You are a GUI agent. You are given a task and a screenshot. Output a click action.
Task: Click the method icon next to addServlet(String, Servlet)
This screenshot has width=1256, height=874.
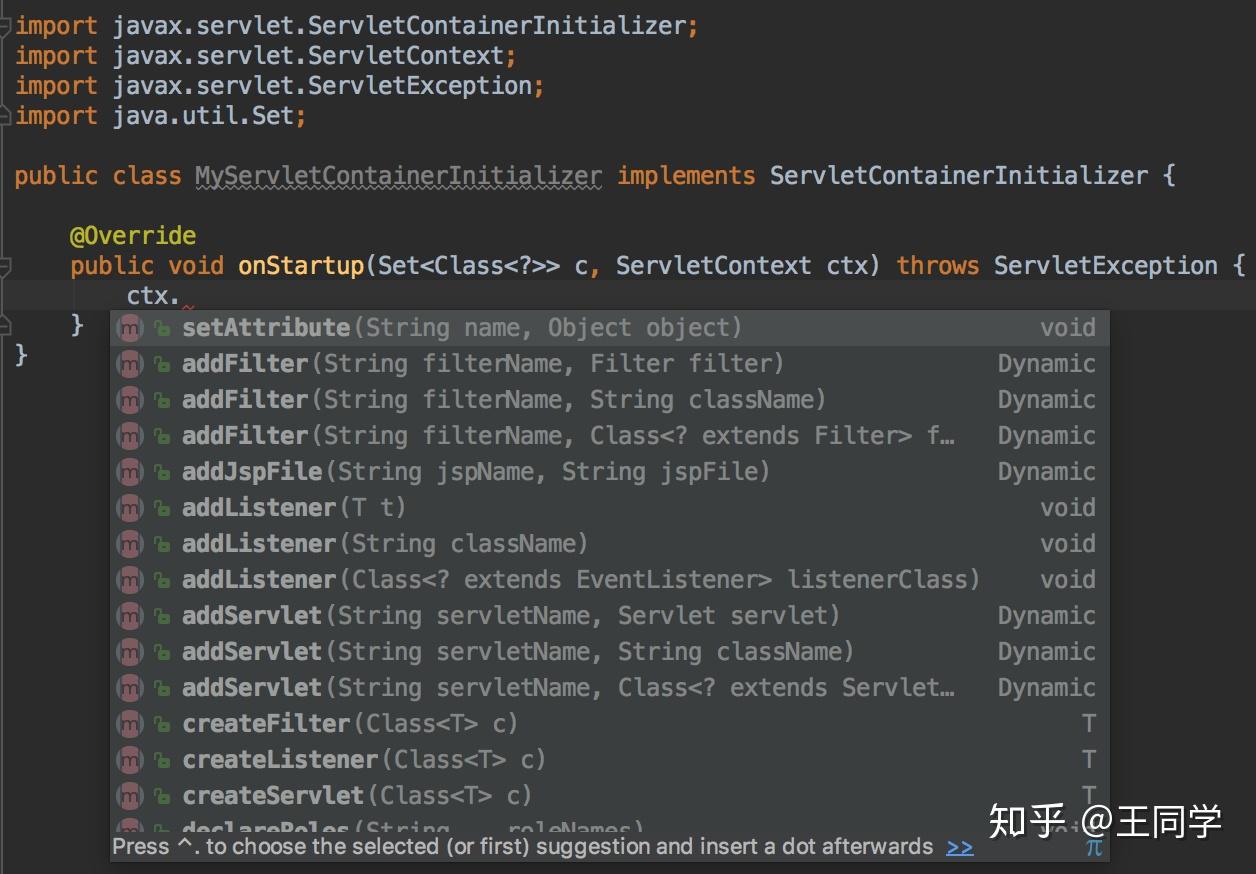[130, 615]
